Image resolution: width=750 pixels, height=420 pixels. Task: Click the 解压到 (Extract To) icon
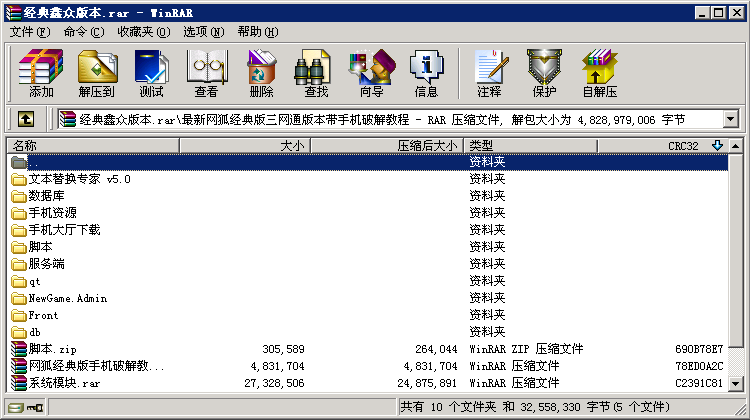pos(96,73)
